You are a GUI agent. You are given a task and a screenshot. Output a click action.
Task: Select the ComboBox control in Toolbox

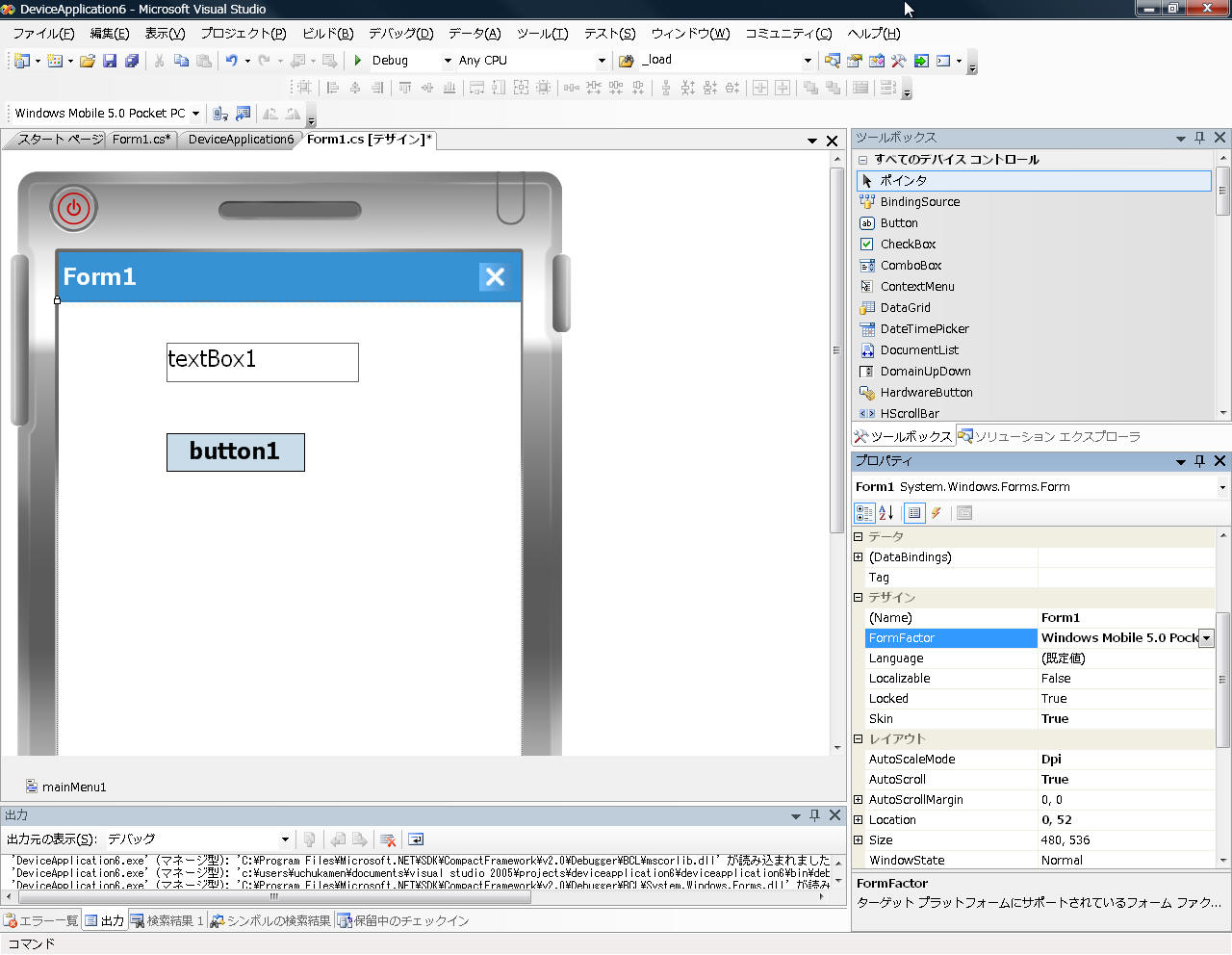(x=911, y=266)
